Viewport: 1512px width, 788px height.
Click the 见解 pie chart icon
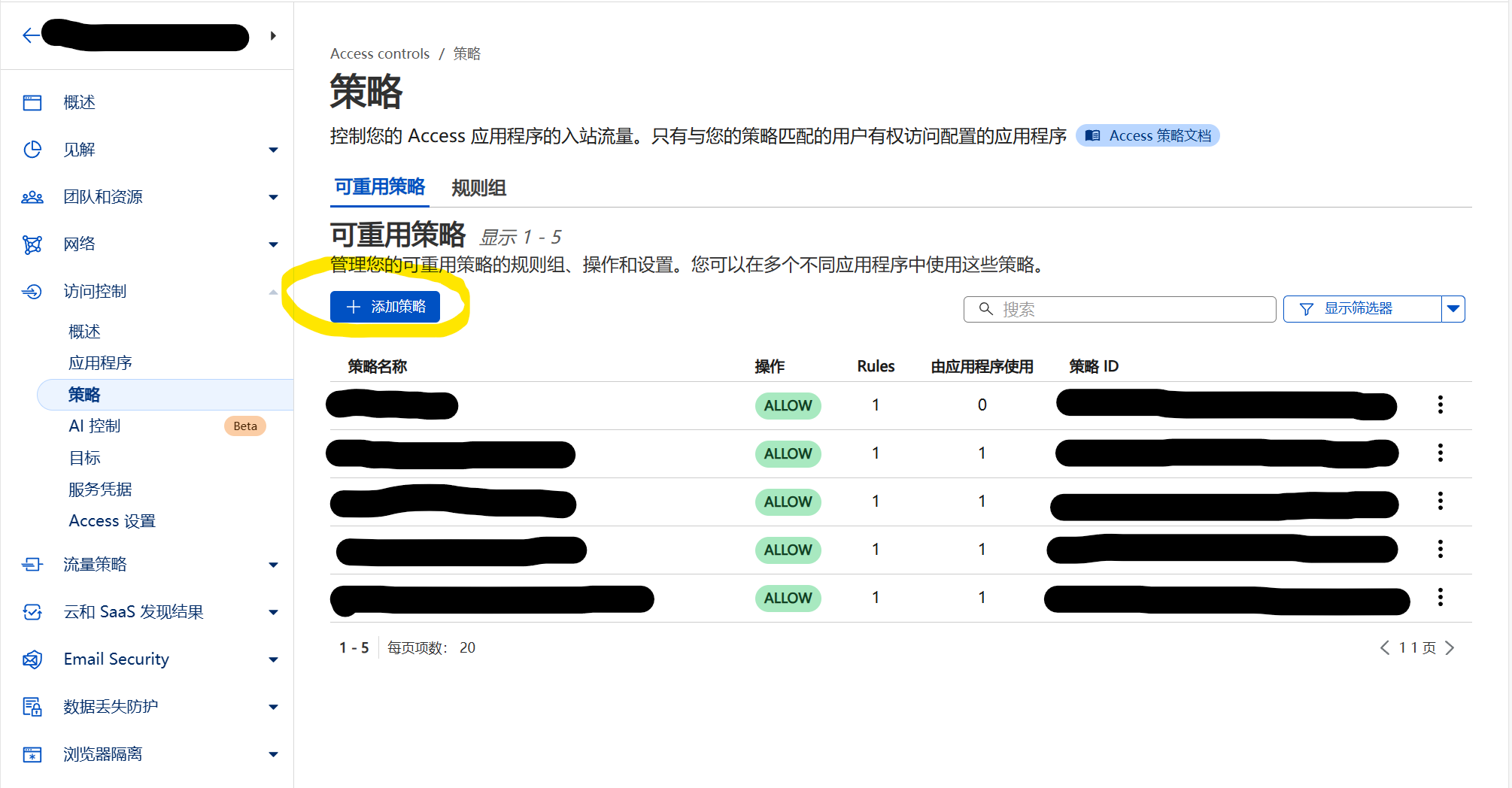(x=32, y=150)
